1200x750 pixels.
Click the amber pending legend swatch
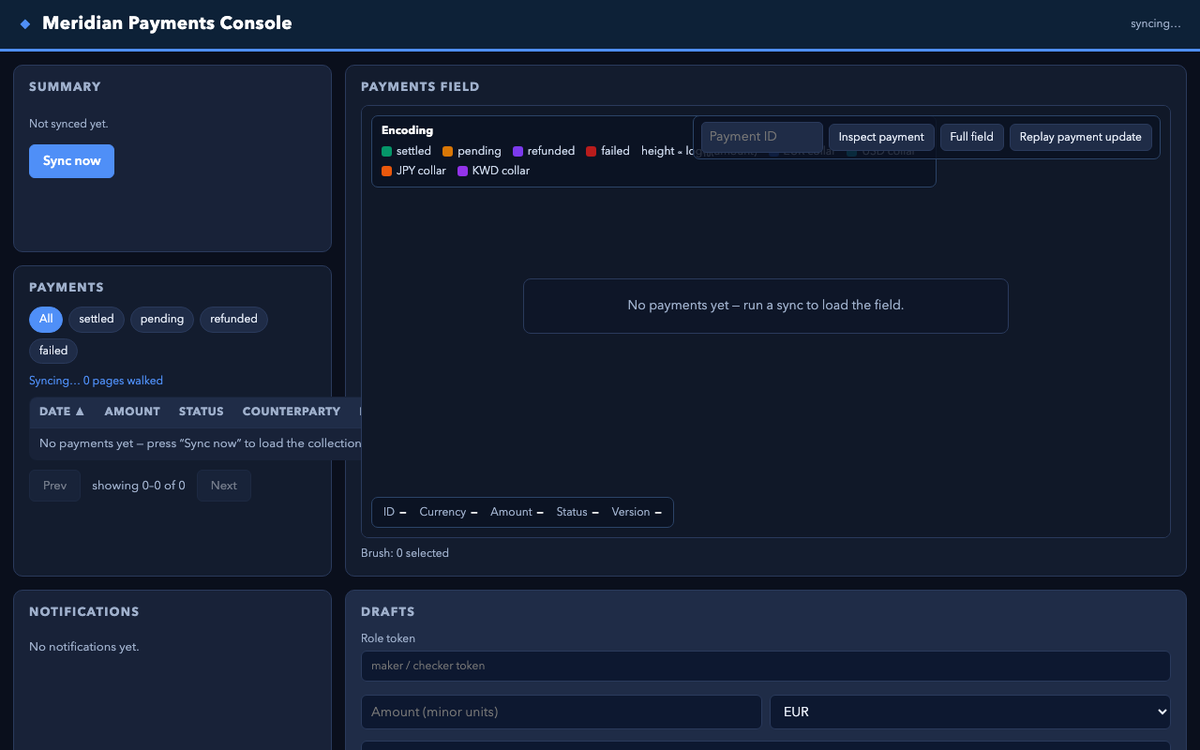[448, 151]
